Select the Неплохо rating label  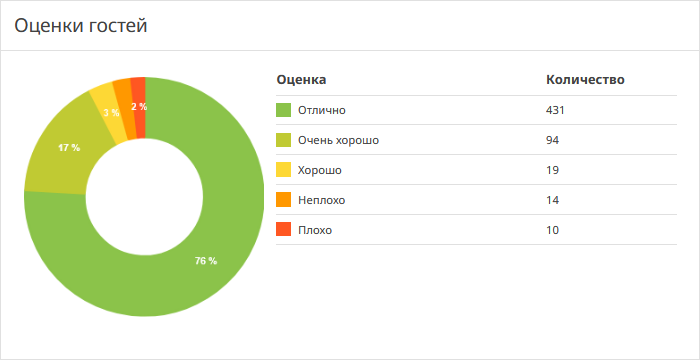pos(321,200)
